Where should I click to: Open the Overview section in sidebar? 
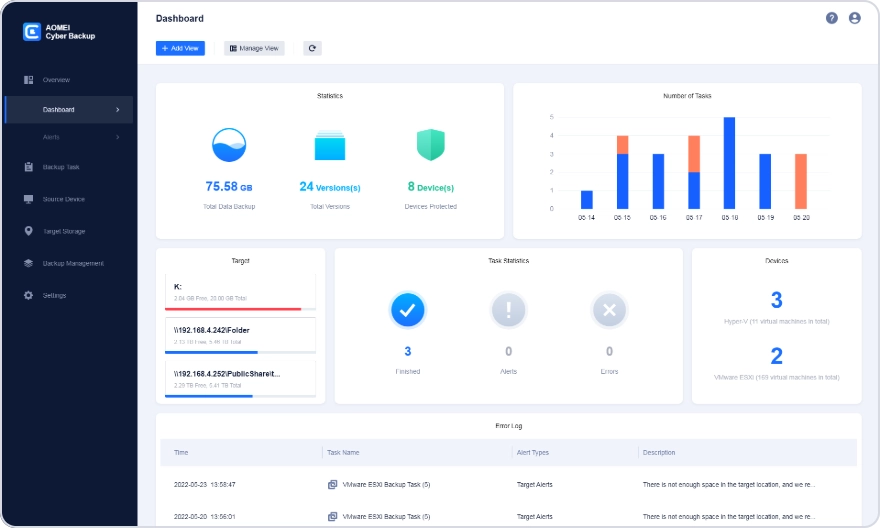click(56, 80)
